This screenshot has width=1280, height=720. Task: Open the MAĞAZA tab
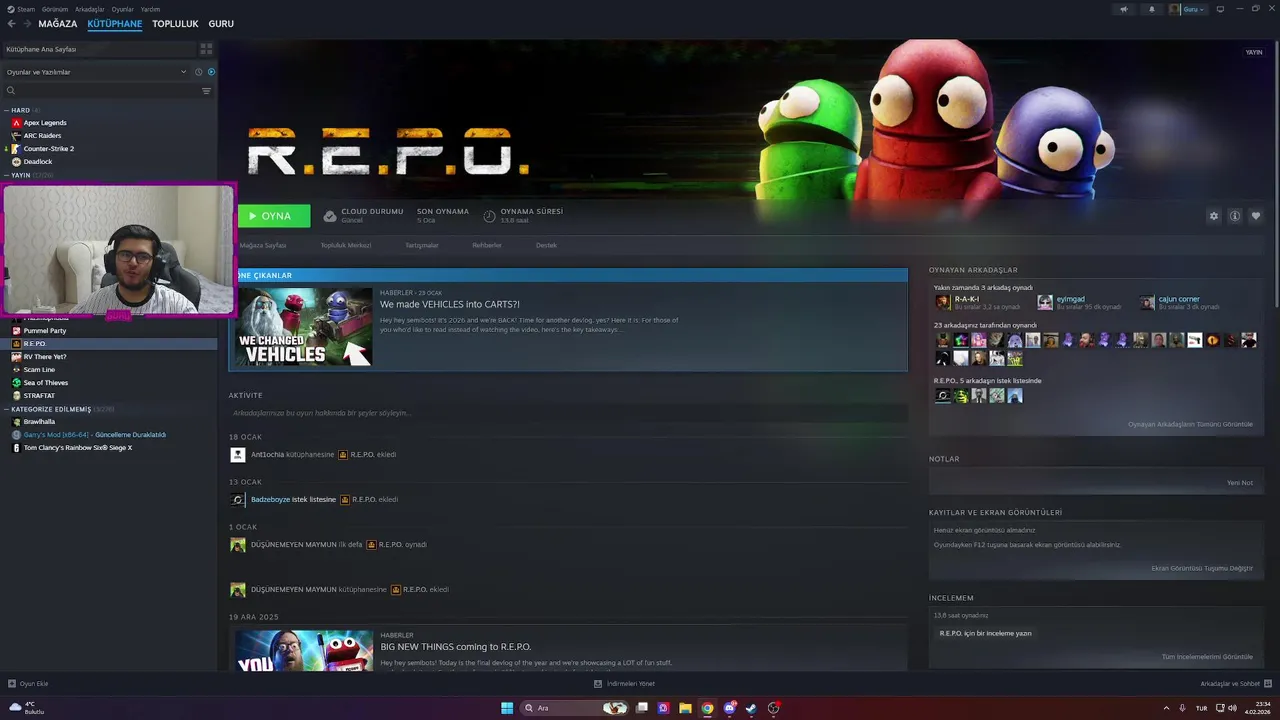58,24
